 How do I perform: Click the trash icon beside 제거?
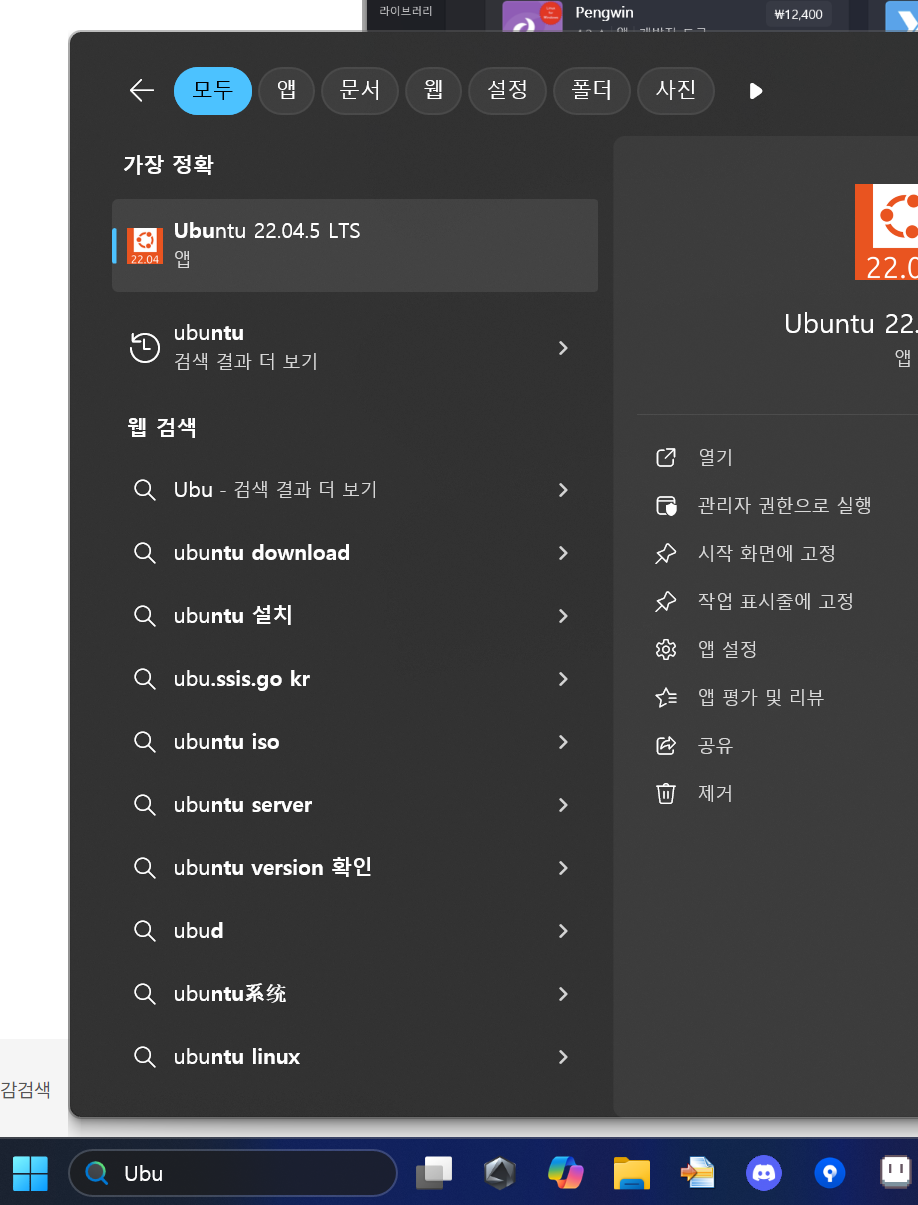point(666,793)
